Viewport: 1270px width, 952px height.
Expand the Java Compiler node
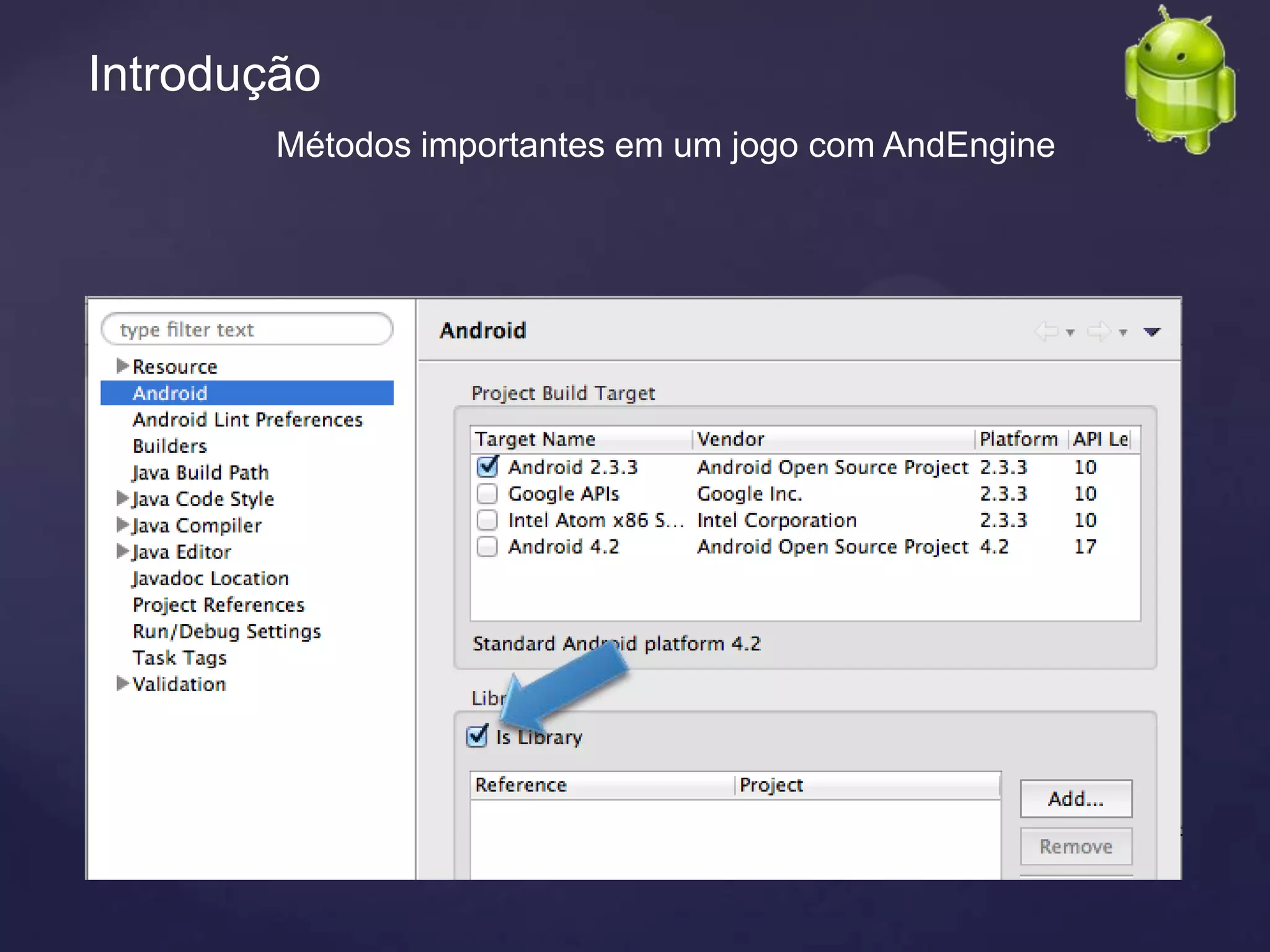pyautogui.click(x=122, y=525)
